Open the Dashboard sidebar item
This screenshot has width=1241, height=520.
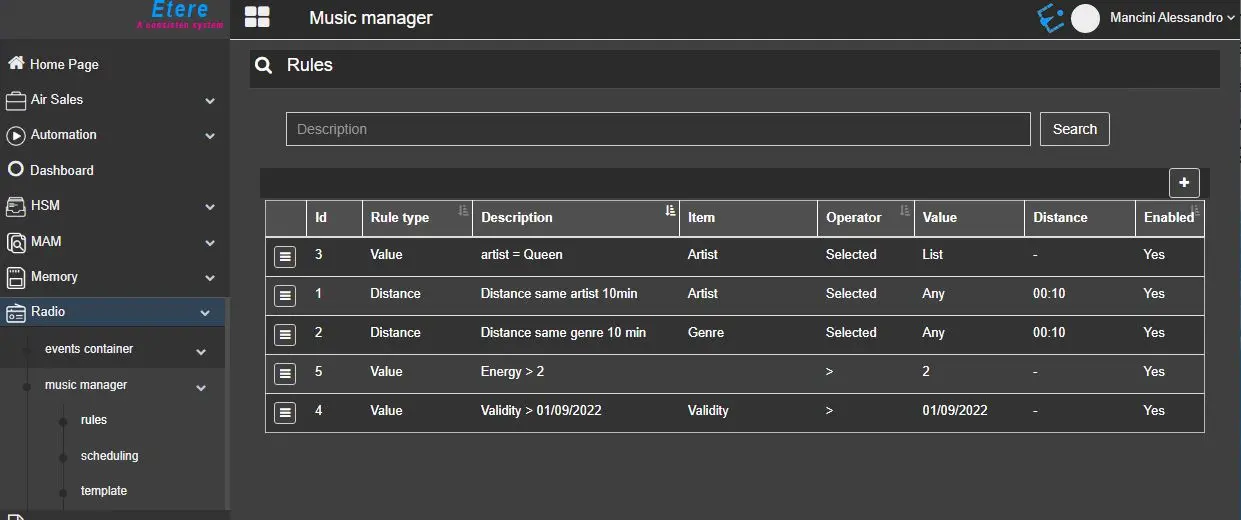click(61, 170)
